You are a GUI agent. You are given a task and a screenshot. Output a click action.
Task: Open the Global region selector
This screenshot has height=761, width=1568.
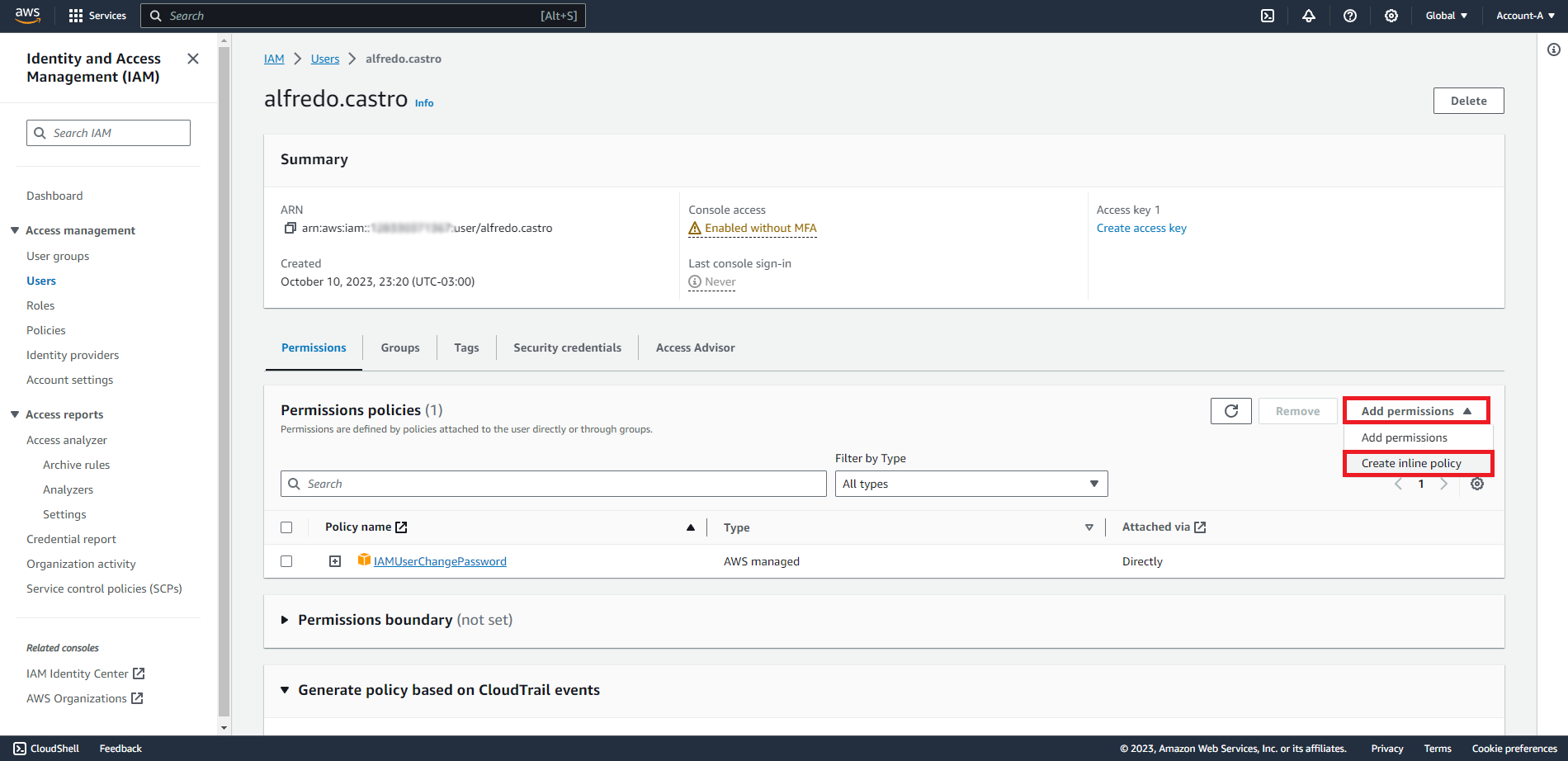coord(1446,16)
